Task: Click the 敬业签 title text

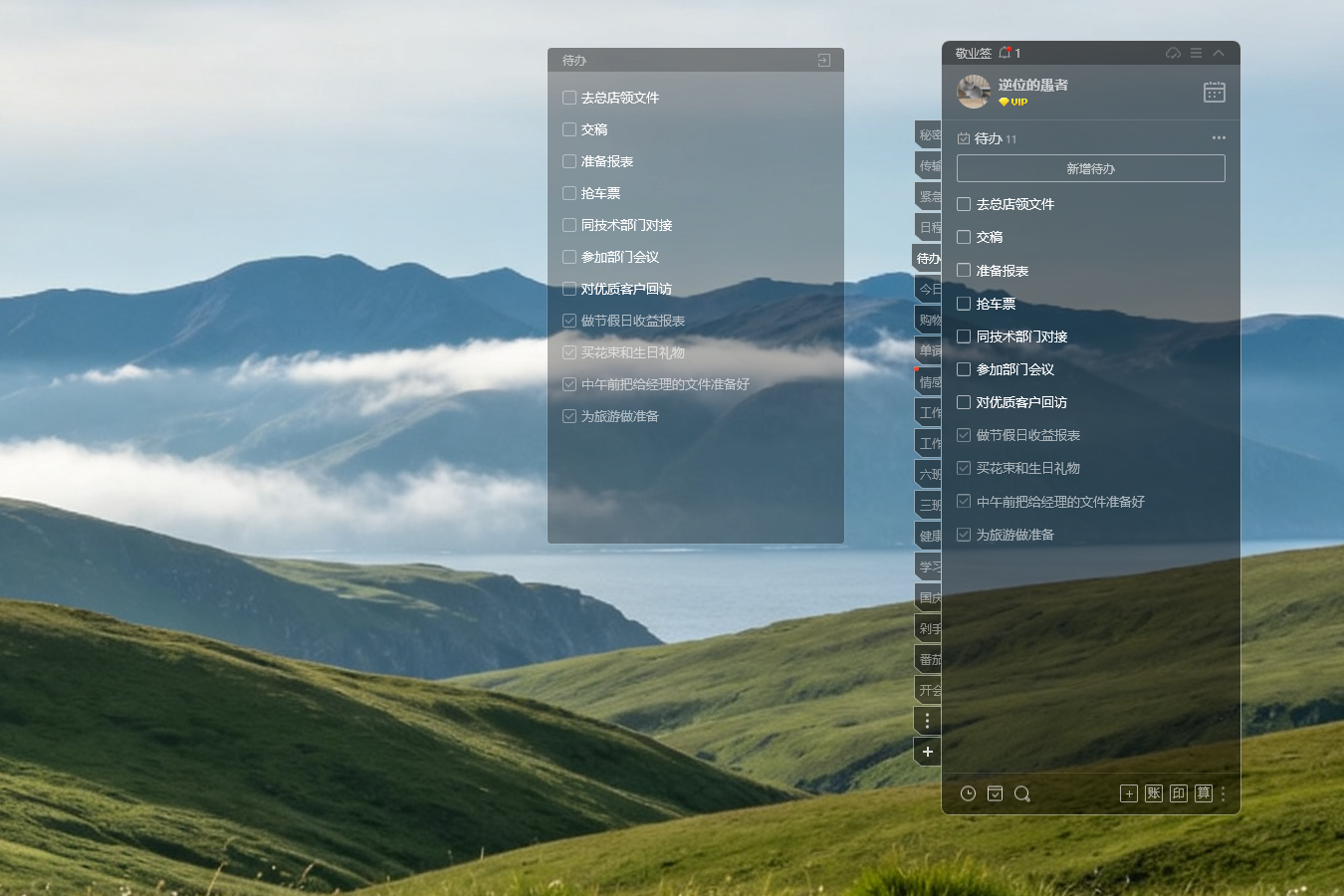Action: tap(974, 53)
